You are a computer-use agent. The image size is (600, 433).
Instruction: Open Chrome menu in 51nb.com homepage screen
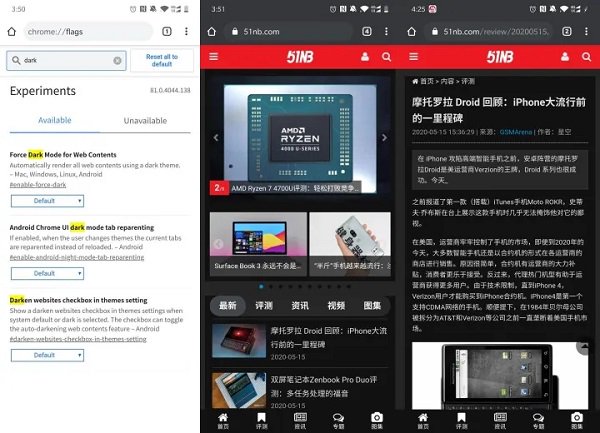386,31
